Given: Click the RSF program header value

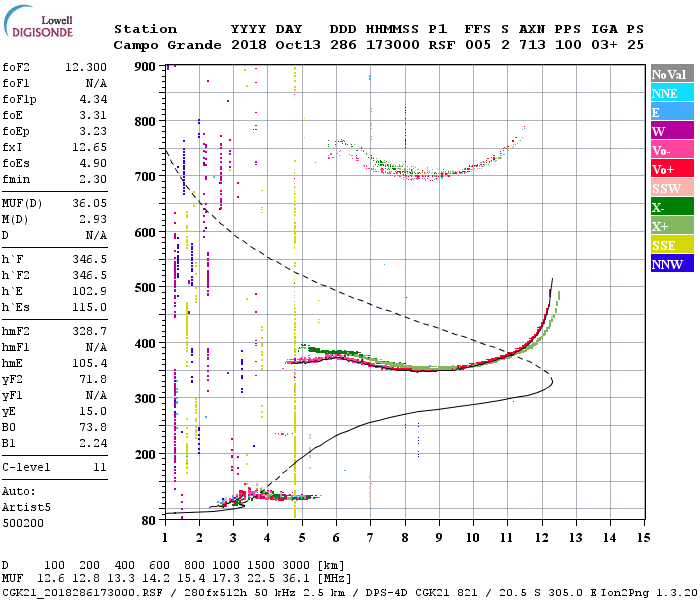Looking at the screenshot, I should point(442,45).
